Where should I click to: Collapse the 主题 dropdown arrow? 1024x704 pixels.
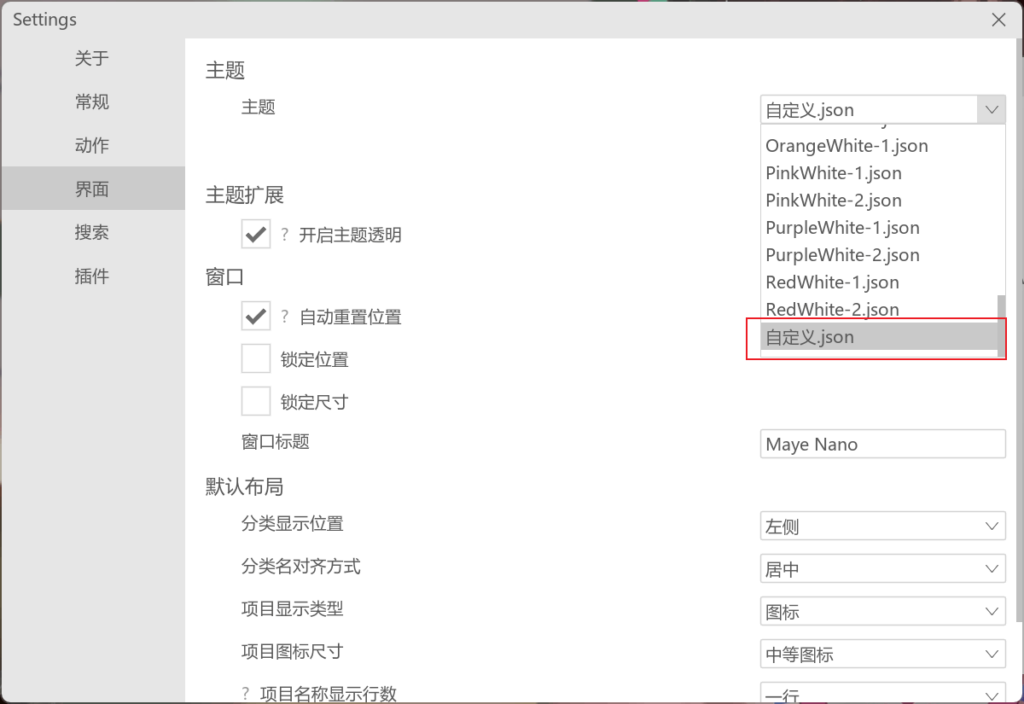pos(991,110)
